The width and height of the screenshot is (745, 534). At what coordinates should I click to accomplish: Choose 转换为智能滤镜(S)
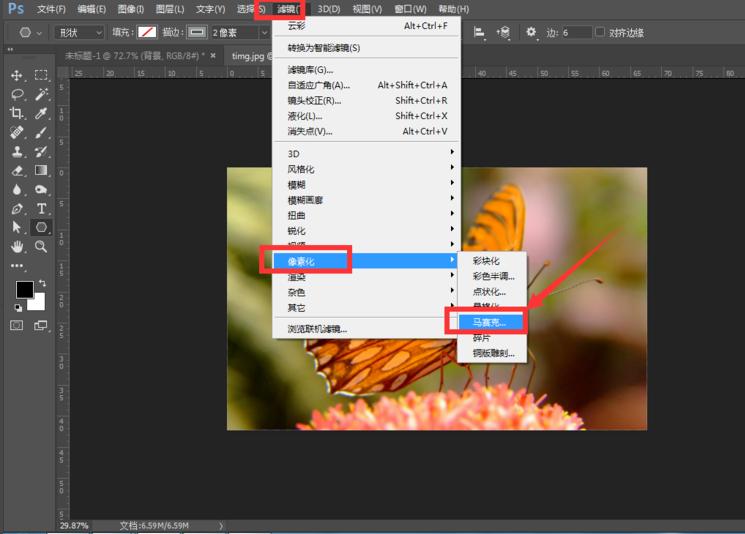[365, 48]
